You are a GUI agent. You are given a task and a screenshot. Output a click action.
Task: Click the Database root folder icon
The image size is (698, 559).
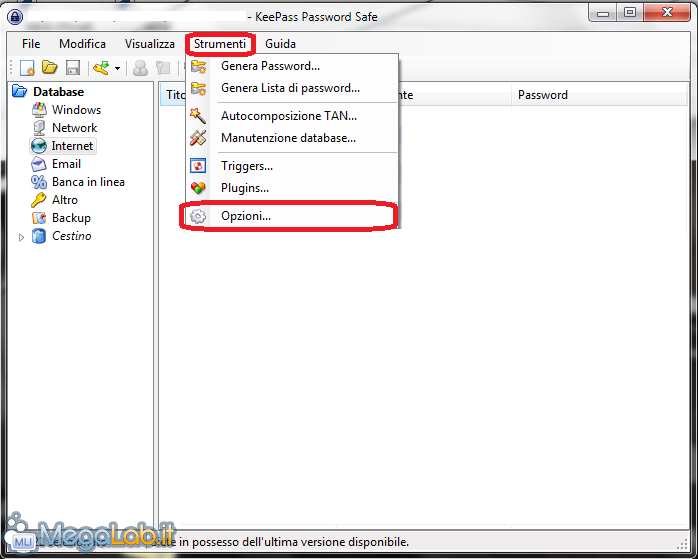tap(19, 91)
